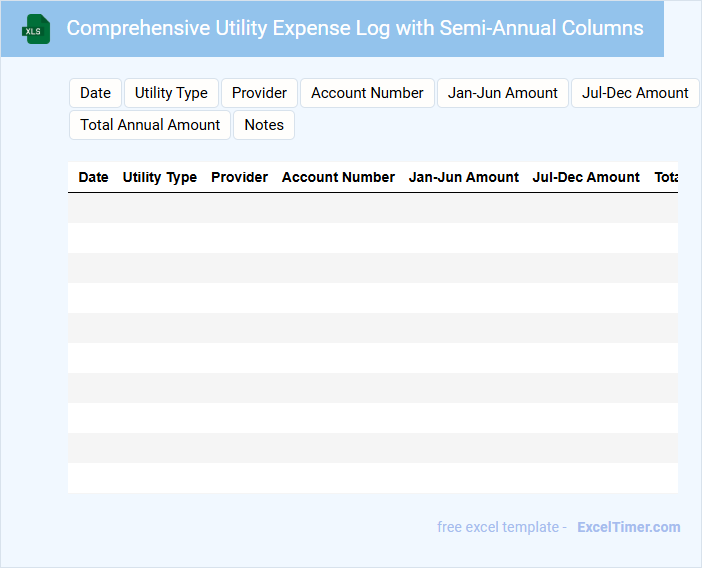Click the page title heading text
702x568 pixels.
pos(355,28)
